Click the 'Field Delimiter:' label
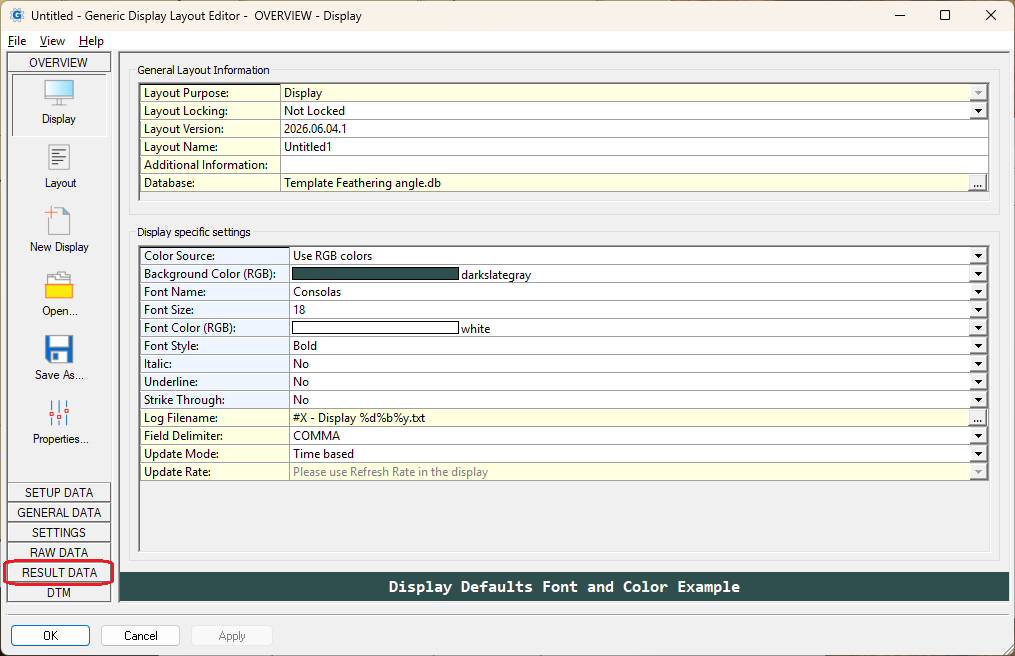The image size is (1015, 656). coord(183,436)
